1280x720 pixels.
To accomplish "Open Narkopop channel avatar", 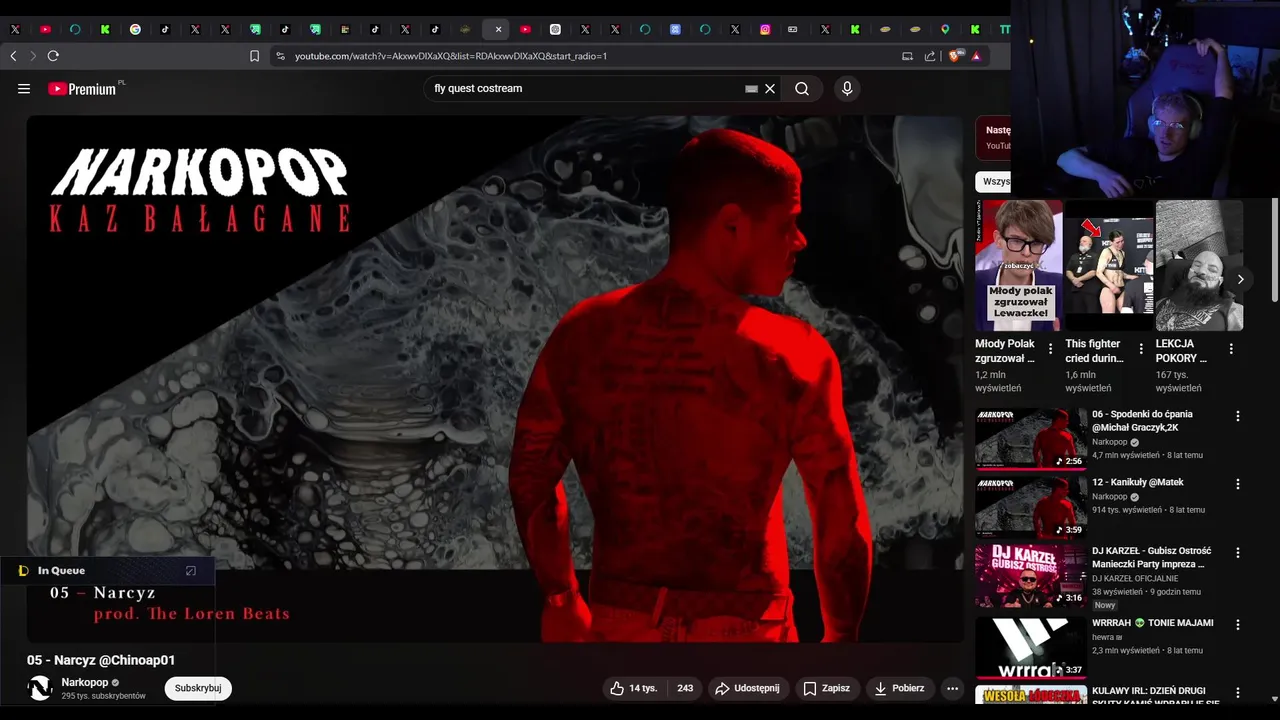I will [40, 688].
